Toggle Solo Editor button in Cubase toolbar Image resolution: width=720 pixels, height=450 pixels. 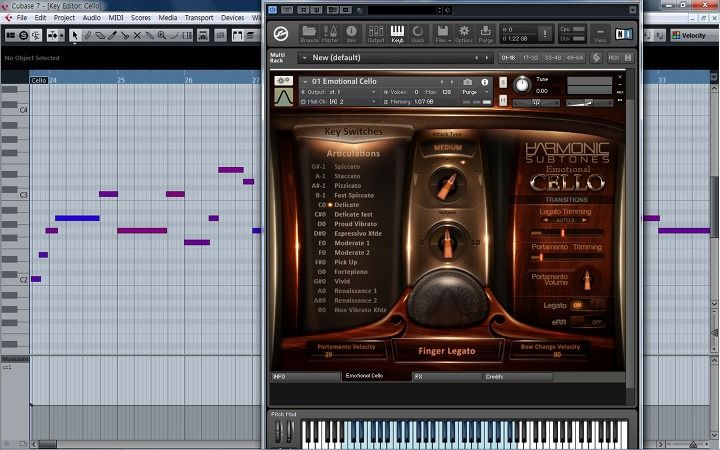pyautogui.click(x=23, y=35)
